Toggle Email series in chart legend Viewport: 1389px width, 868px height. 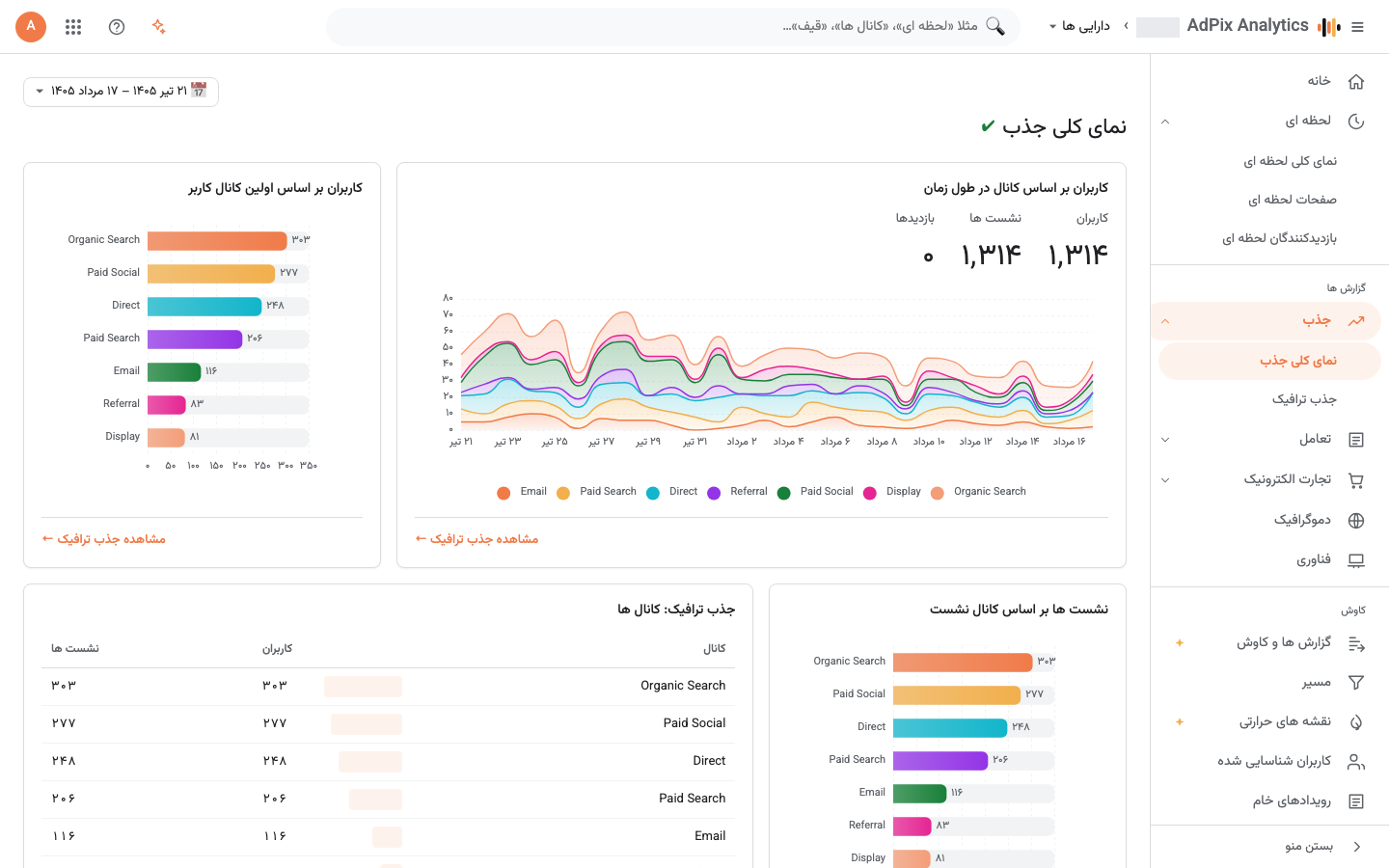pyautogui.click(x=522, y=492)
